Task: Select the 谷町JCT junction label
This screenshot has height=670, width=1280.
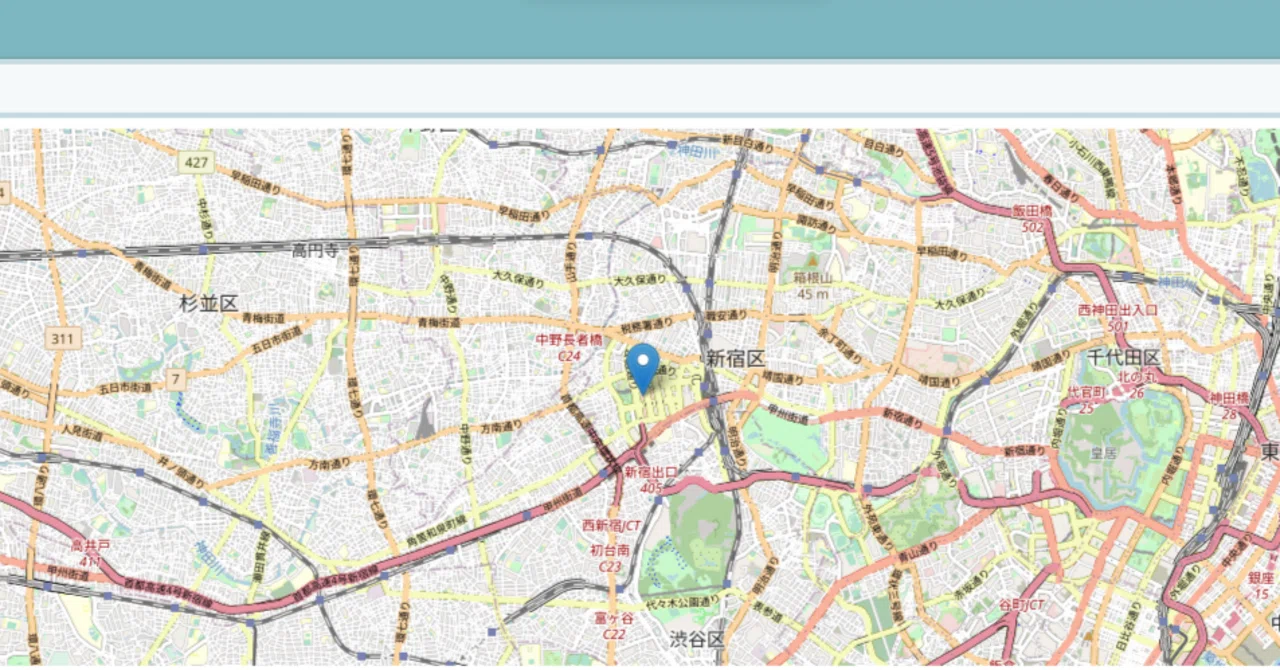Action: coord(1021,605)
